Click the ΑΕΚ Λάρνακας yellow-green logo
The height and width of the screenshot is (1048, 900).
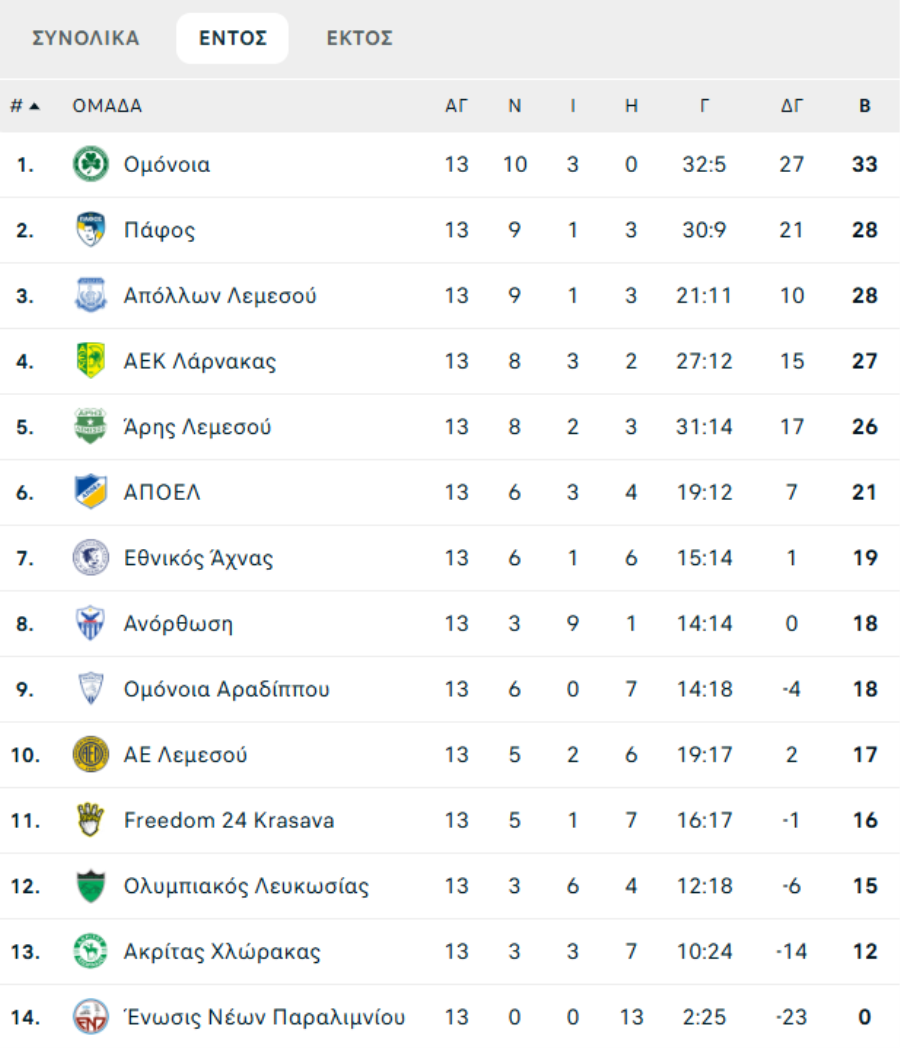[91, 361]
